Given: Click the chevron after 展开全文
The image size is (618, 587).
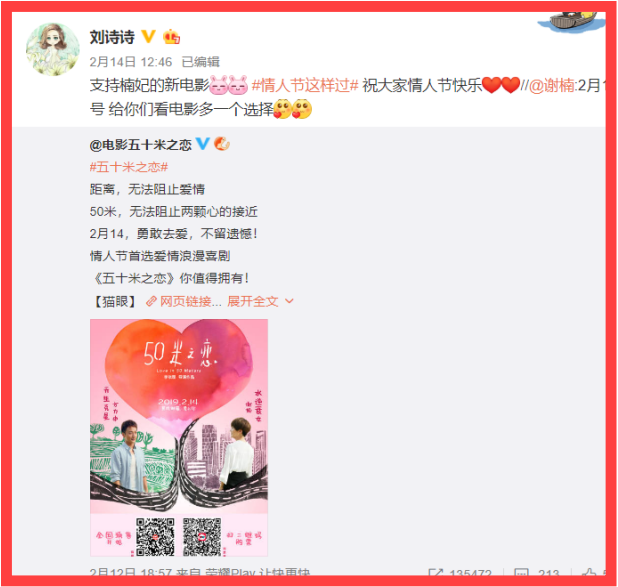Looking at the screenshot, I should [x=289, y=301].
